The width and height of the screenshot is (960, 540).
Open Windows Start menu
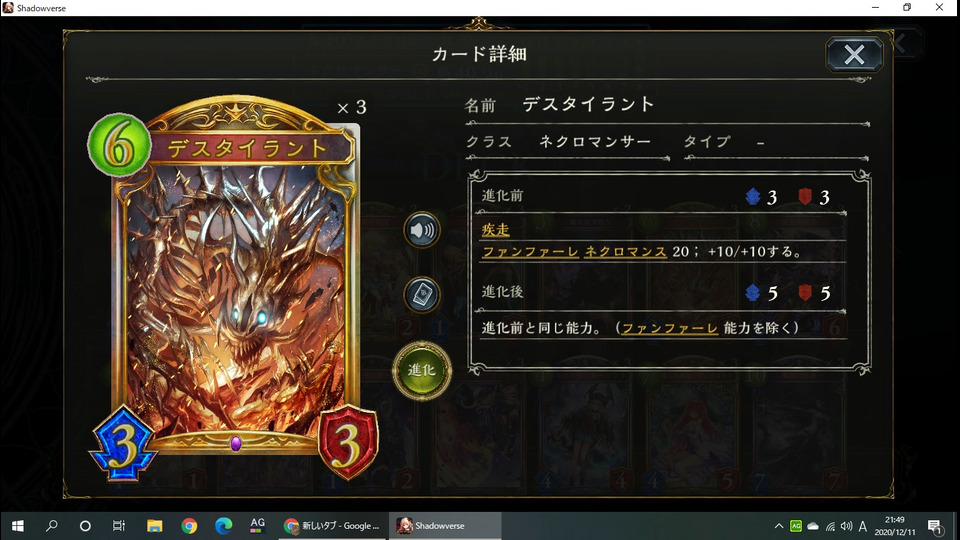pyautogui.click(x=18, y=526)
